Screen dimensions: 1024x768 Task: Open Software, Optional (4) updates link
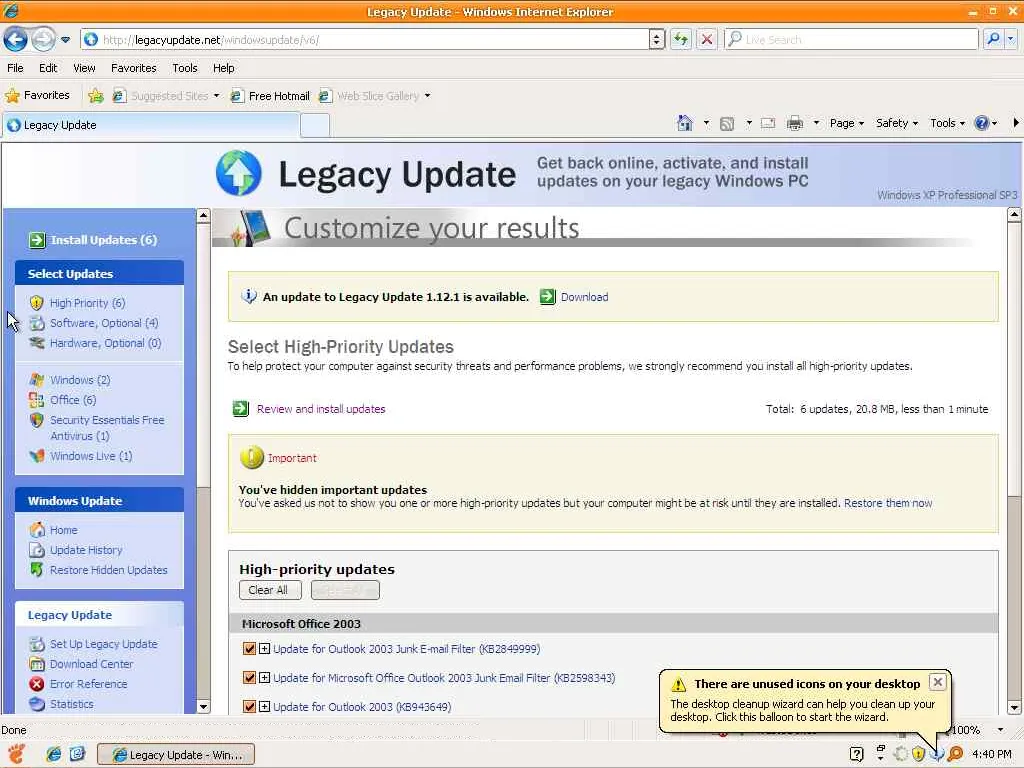click(x=104, y=323)
